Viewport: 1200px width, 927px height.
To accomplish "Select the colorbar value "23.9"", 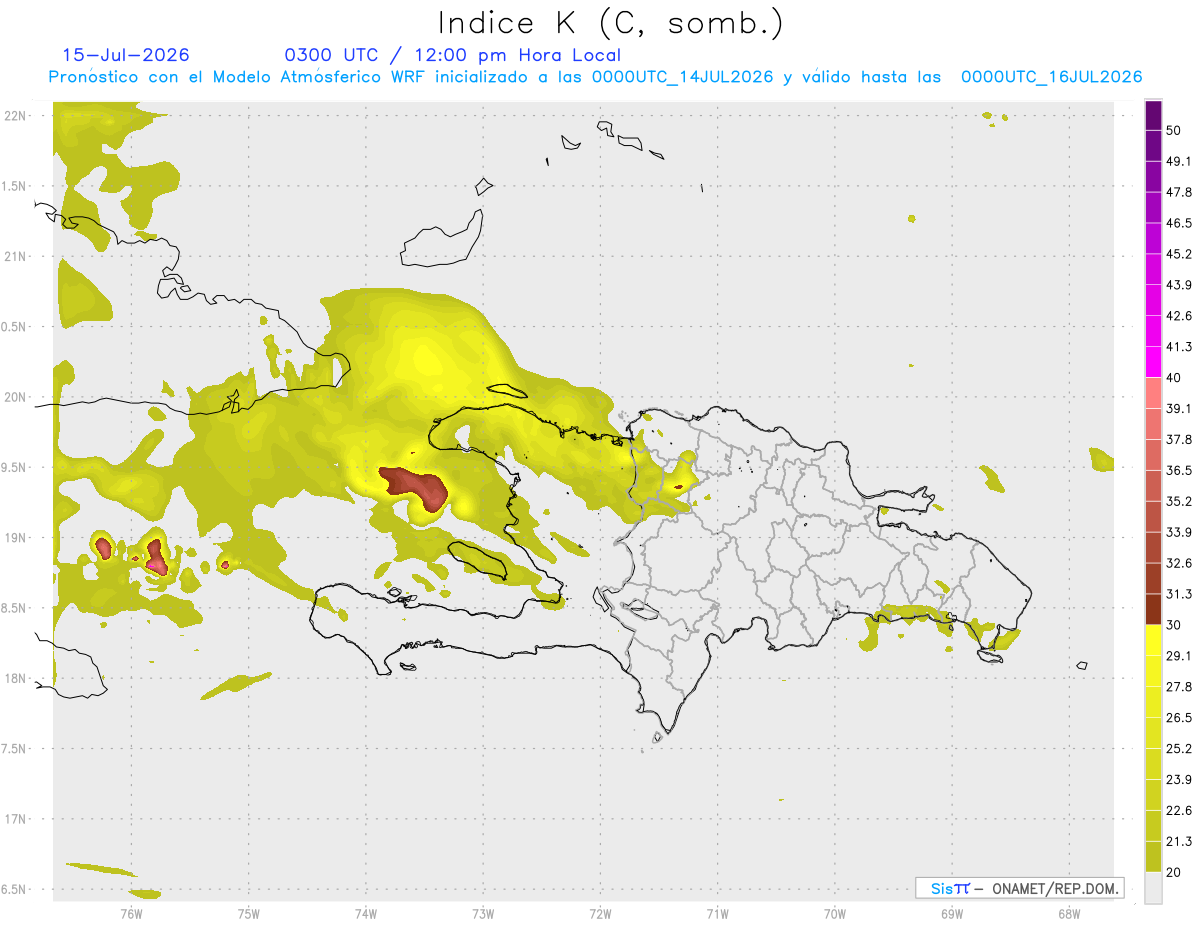I will tap(1179, 780).
